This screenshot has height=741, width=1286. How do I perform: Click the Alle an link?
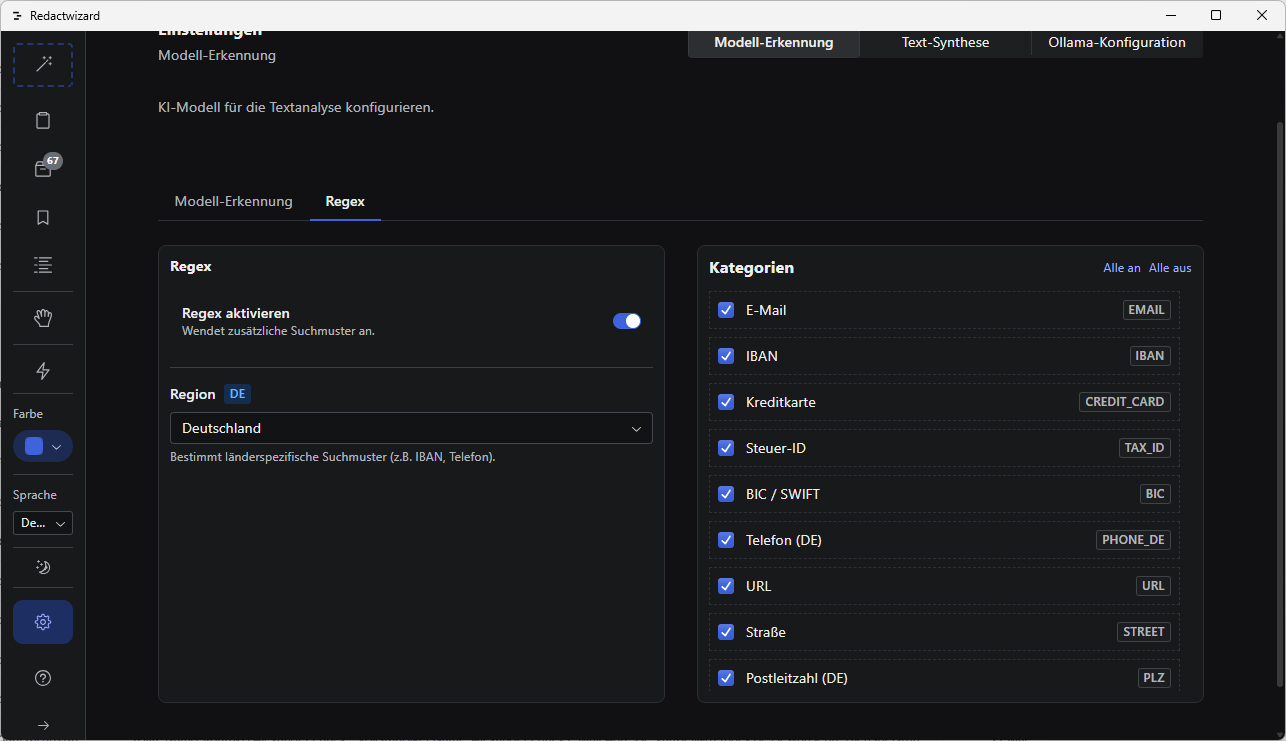[1122, 268]
